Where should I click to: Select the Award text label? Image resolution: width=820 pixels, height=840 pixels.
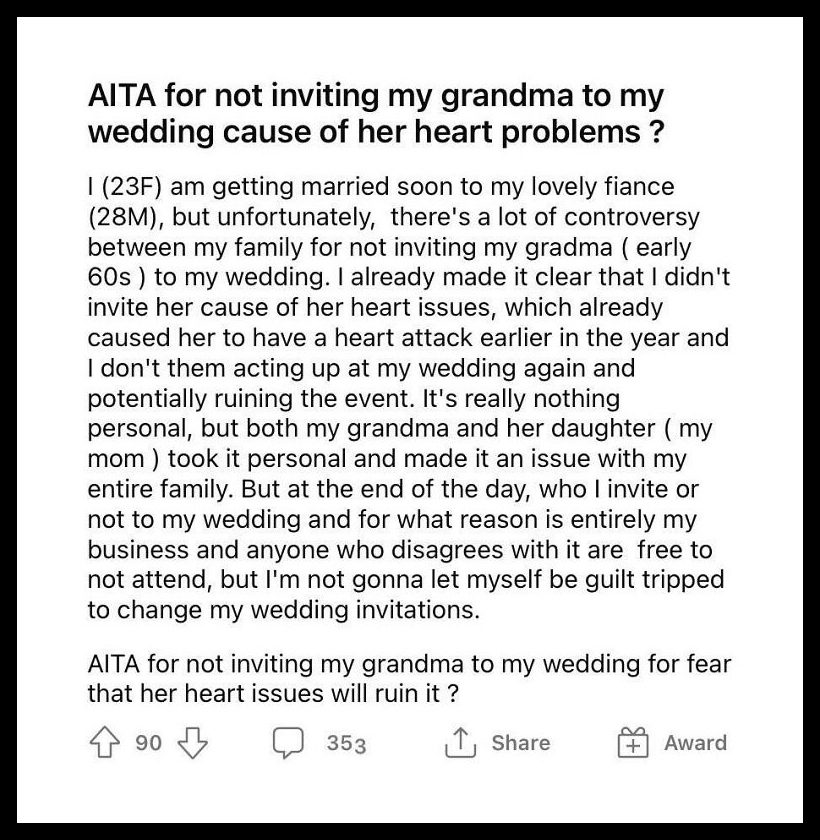tap(695, 743)
